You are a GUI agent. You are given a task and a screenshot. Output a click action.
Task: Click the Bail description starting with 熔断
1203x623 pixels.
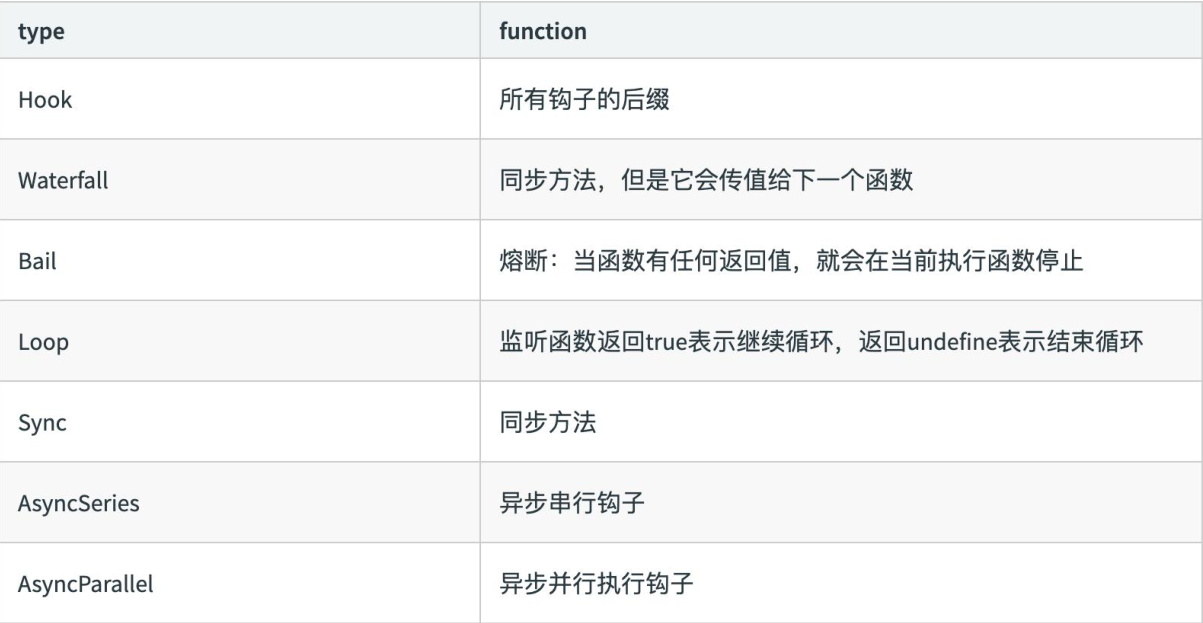pos(841,260)
